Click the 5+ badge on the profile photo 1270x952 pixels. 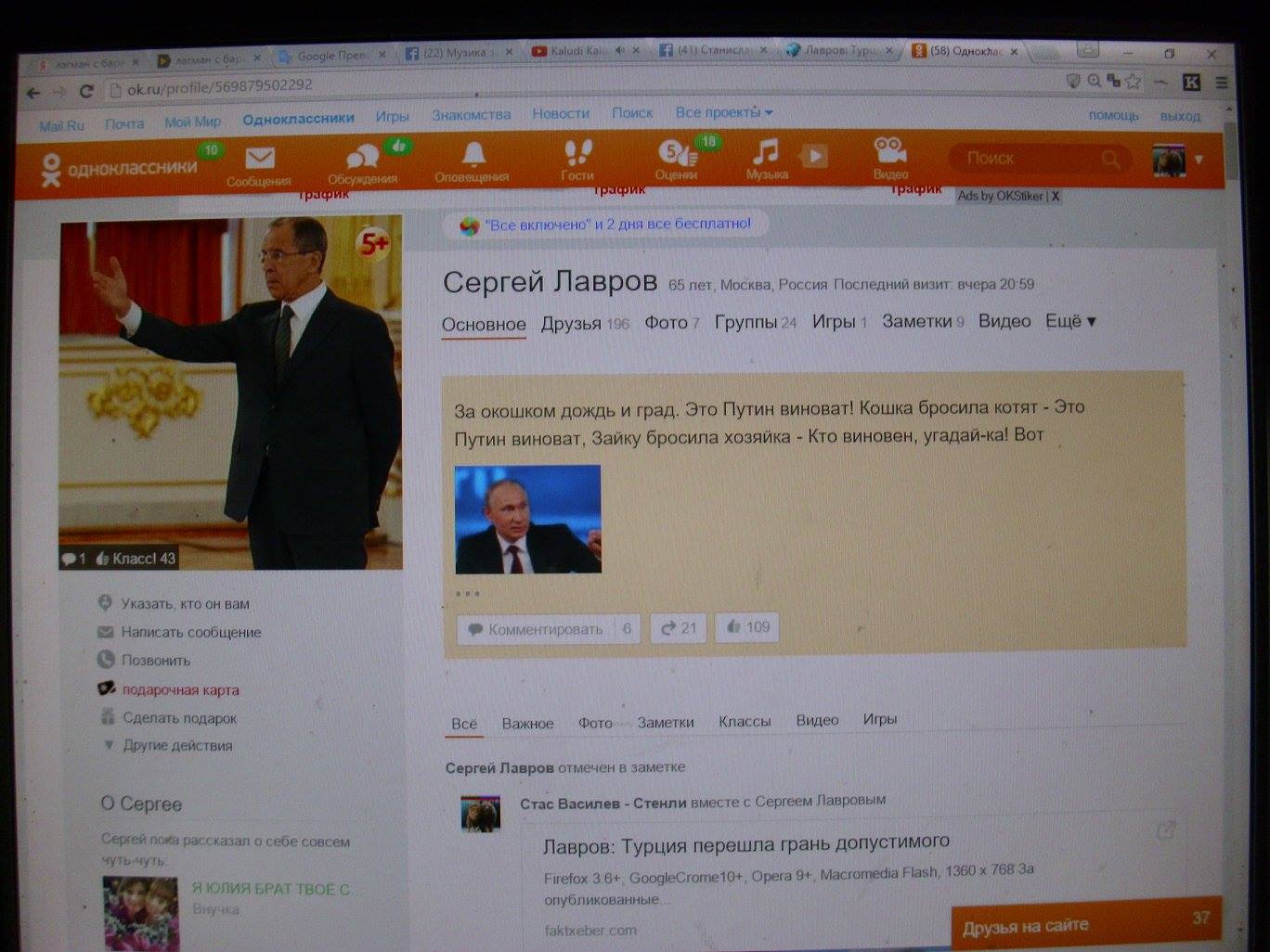click(x=373, y=245)
